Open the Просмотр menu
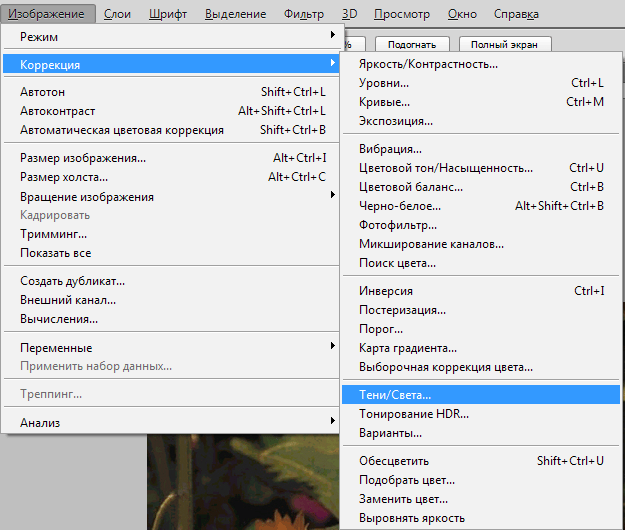 click(x=401, y=14)
